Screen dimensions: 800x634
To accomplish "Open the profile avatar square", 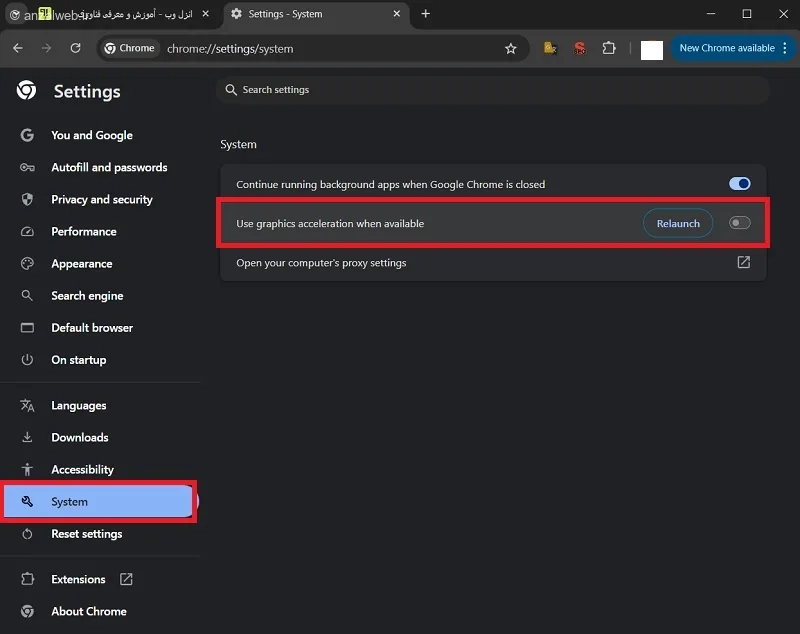I will (652, 50).
